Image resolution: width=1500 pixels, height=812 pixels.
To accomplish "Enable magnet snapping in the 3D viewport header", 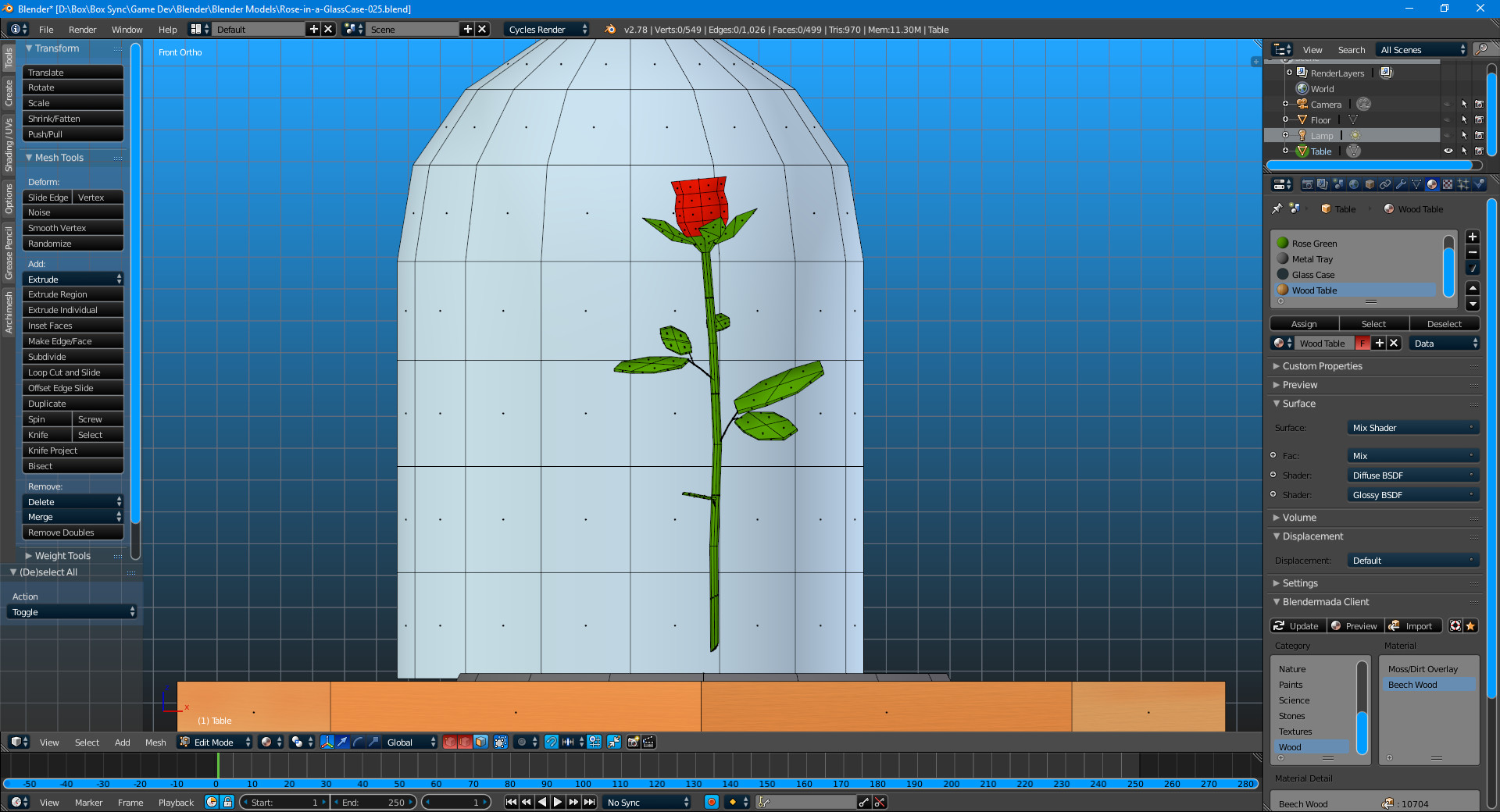I will 552,743.
